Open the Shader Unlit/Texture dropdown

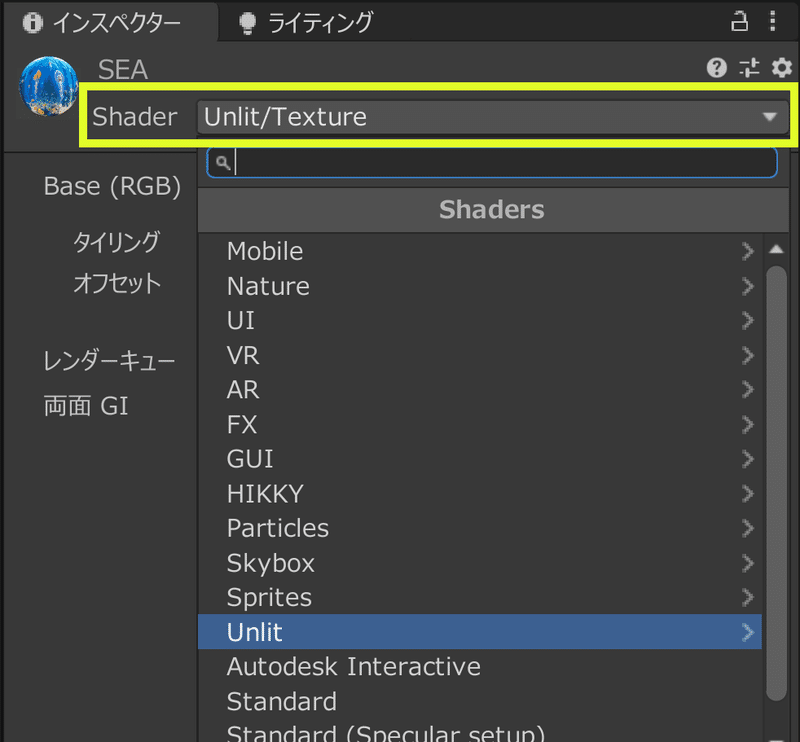point(490,117)
